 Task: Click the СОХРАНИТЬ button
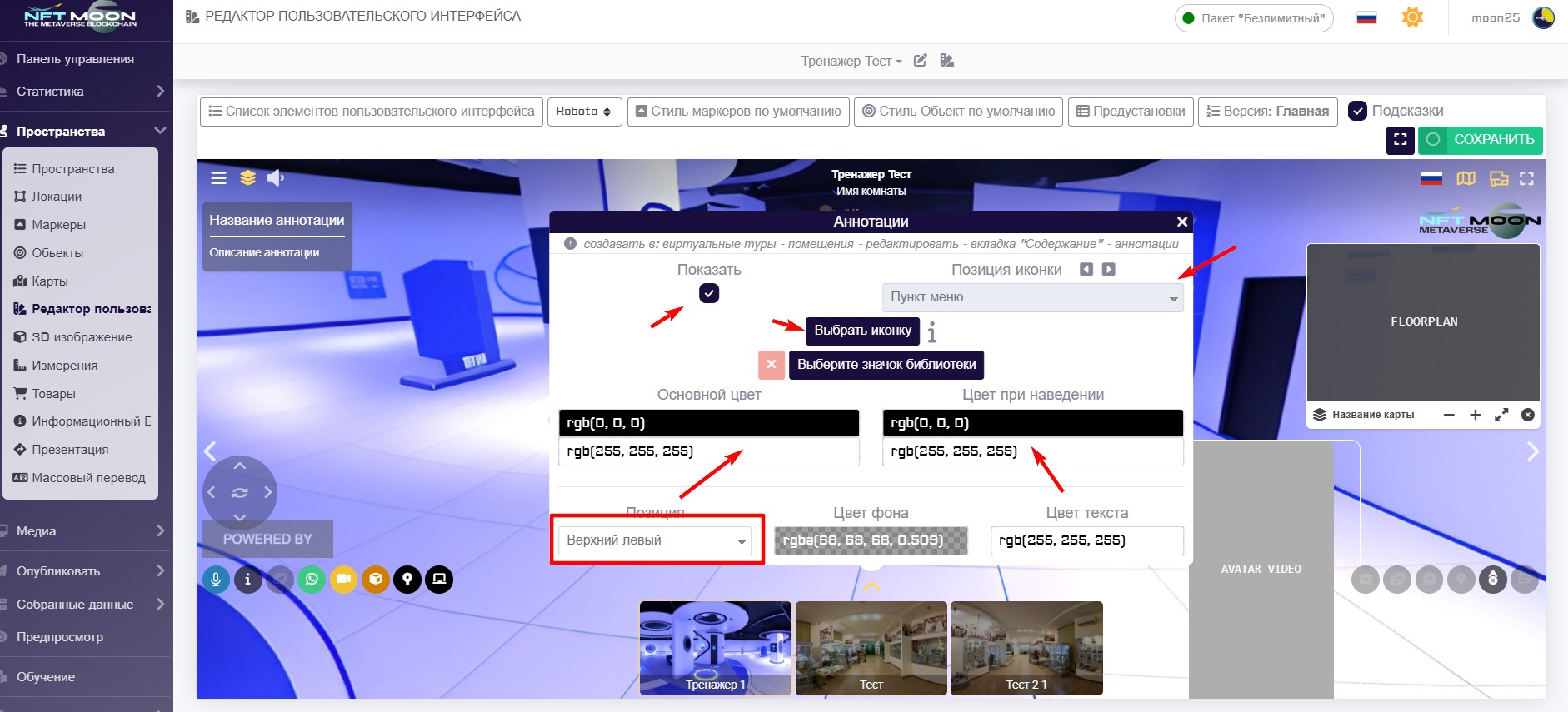pyautogui.click(x=1481, y=140)
